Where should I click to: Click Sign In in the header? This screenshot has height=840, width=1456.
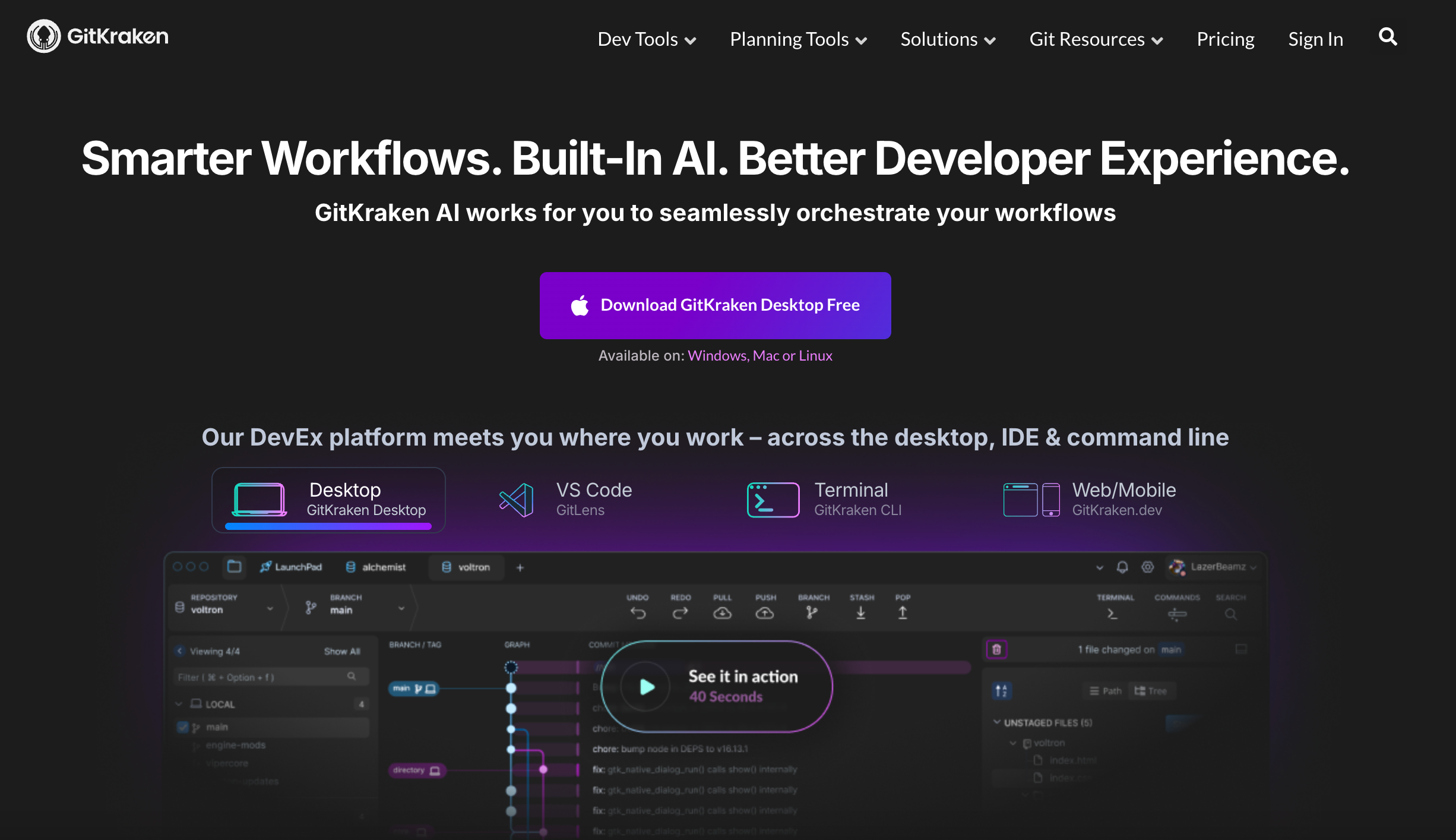point(1315,39)
